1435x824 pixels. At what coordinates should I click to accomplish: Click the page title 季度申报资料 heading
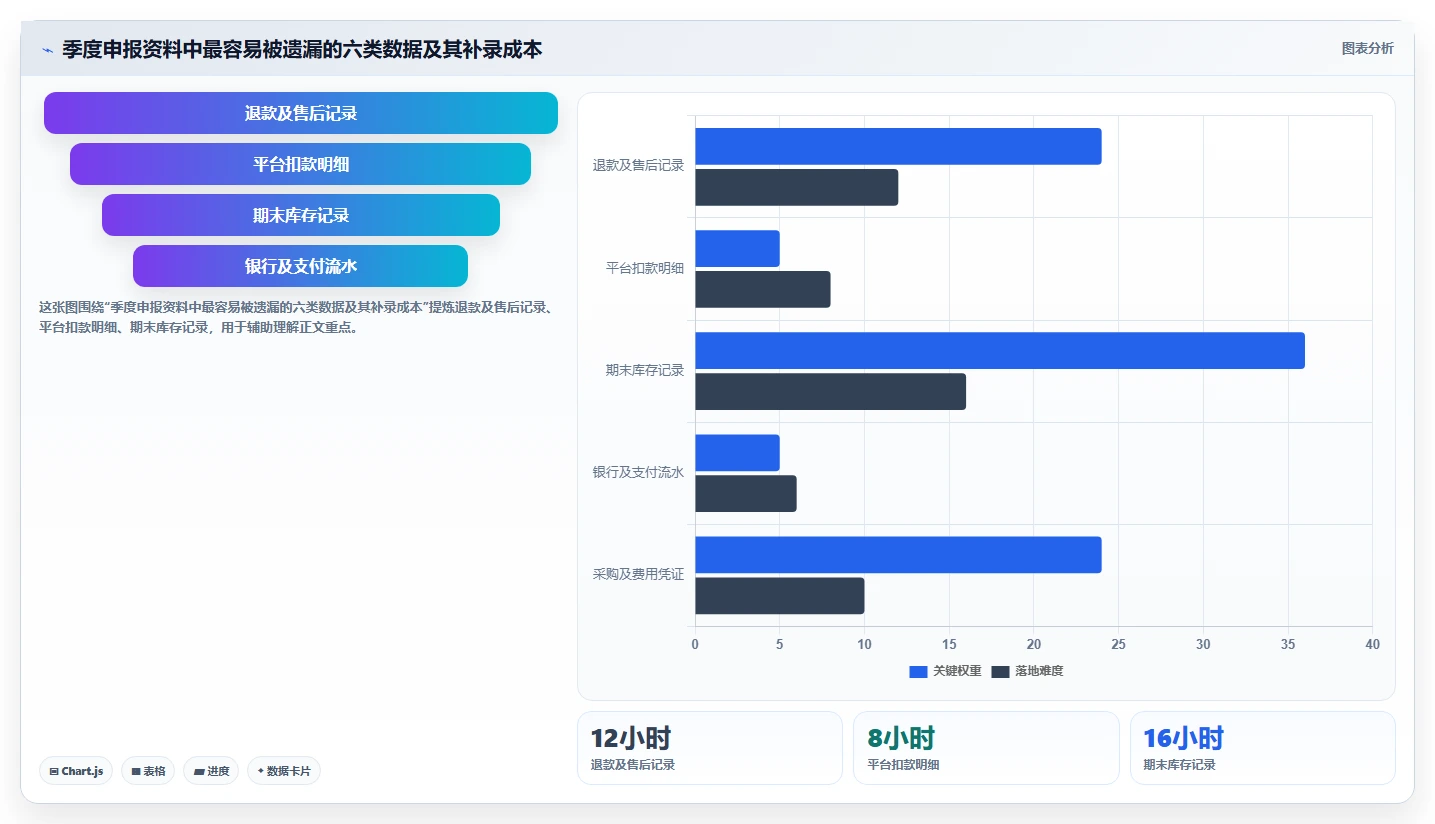302,49
